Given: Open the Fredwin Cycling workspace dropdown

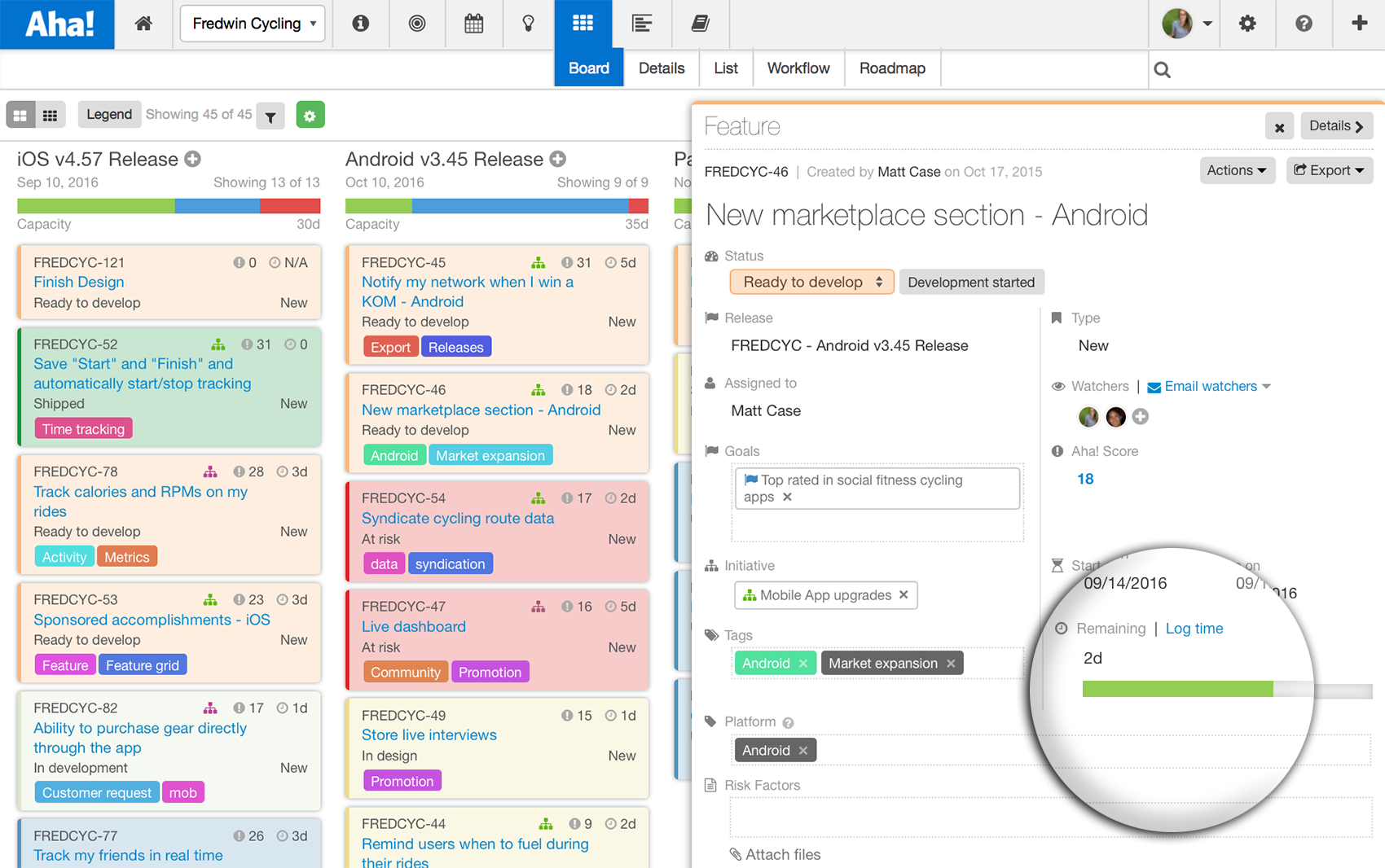Looking at the screenshot, I should click(253, 24).
